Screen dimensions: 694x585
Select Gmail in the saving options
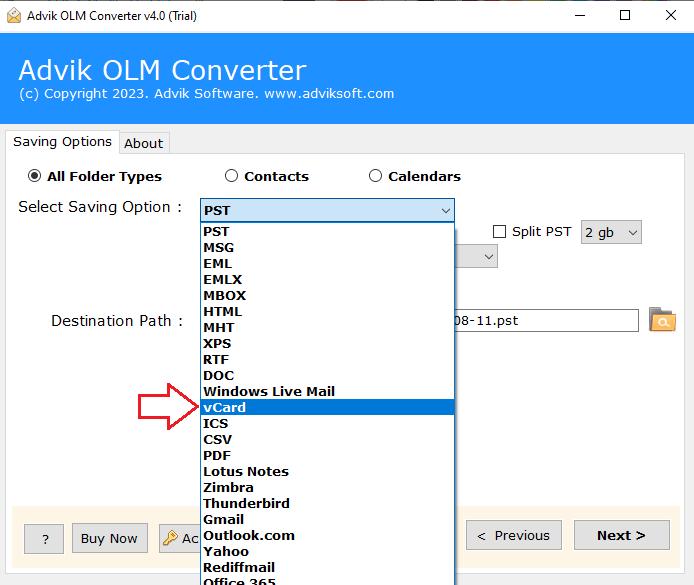328,519
